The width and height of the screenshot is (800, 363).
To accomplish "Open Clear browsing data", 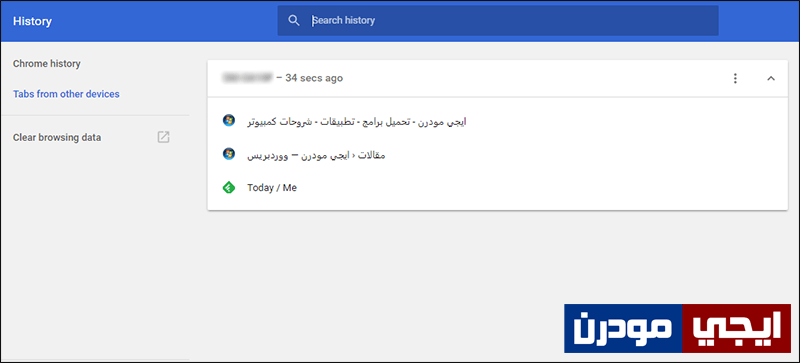I will (57, 137).
